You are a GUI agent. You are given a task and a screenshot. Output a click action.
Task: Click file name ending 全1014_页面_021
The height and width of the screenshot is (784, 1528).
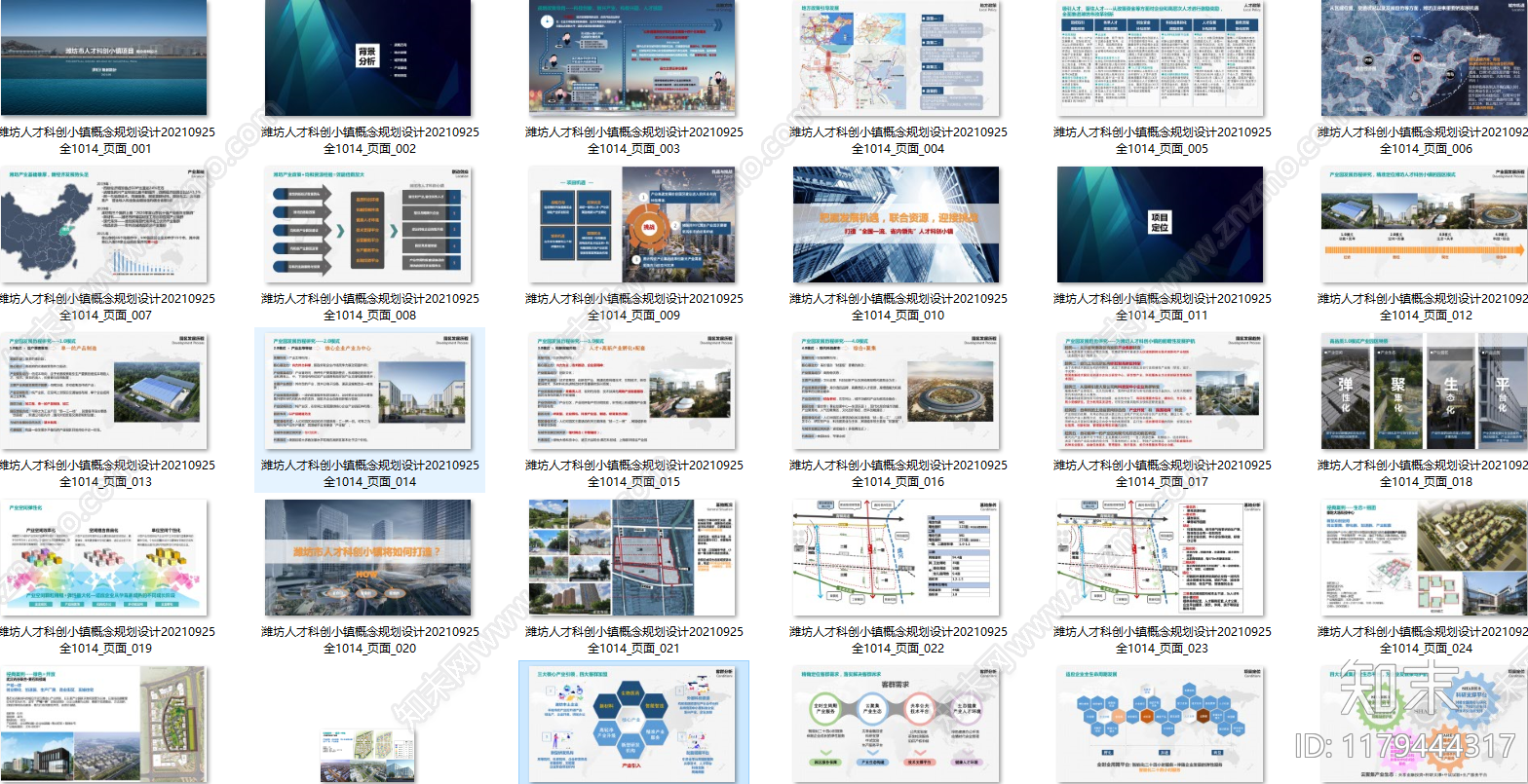tap(633, 640)
